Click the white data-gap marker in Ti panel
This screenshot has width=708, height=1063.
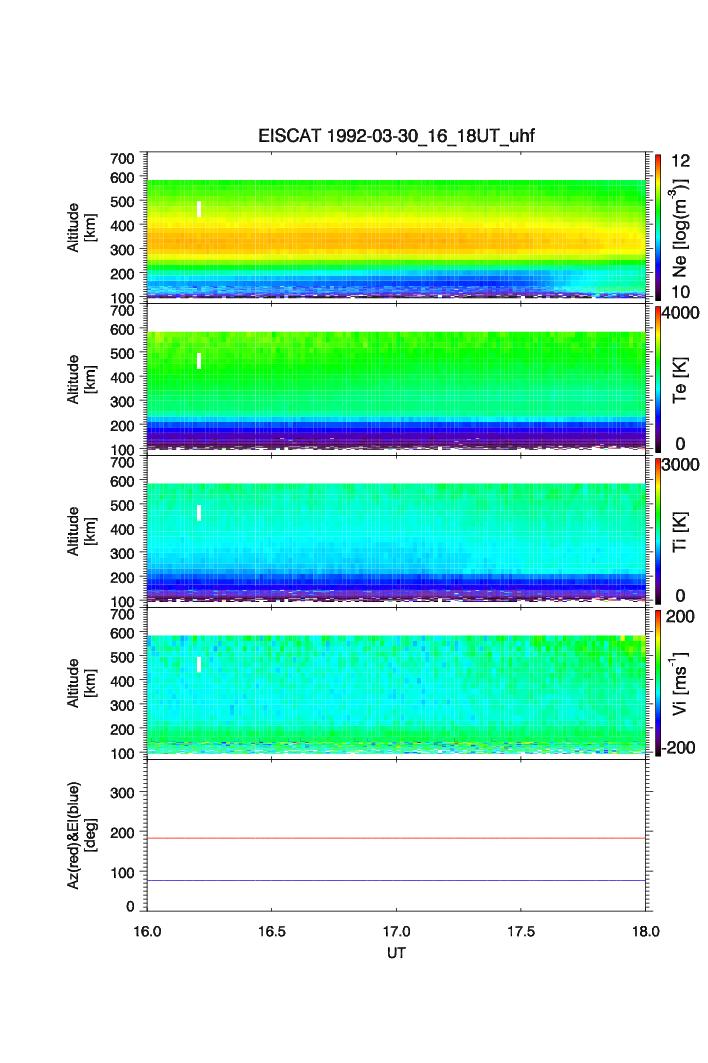(x=199, y=513)
